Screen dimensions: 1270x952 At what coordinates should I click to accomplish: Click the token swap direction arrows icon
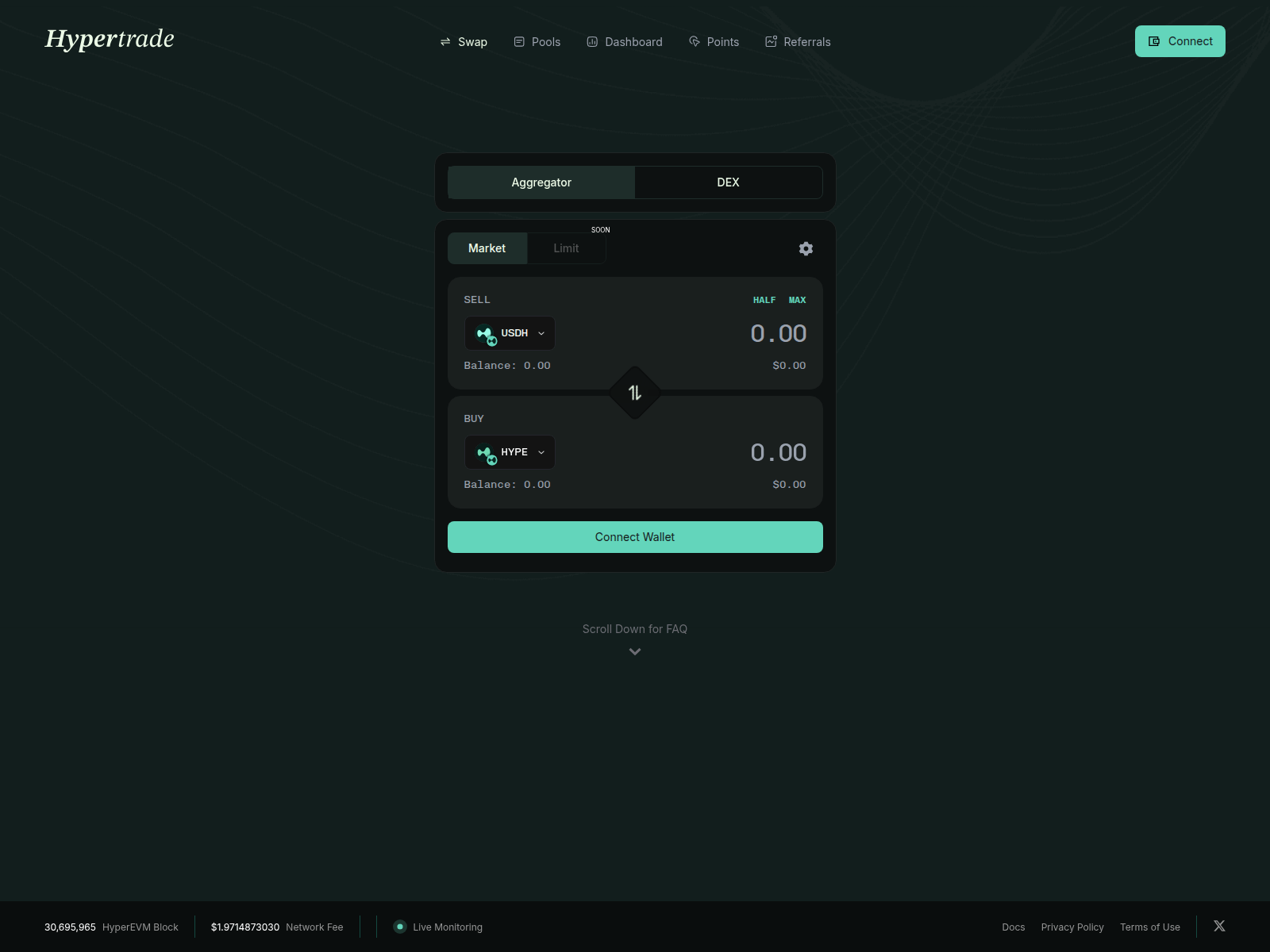[634, 392]
